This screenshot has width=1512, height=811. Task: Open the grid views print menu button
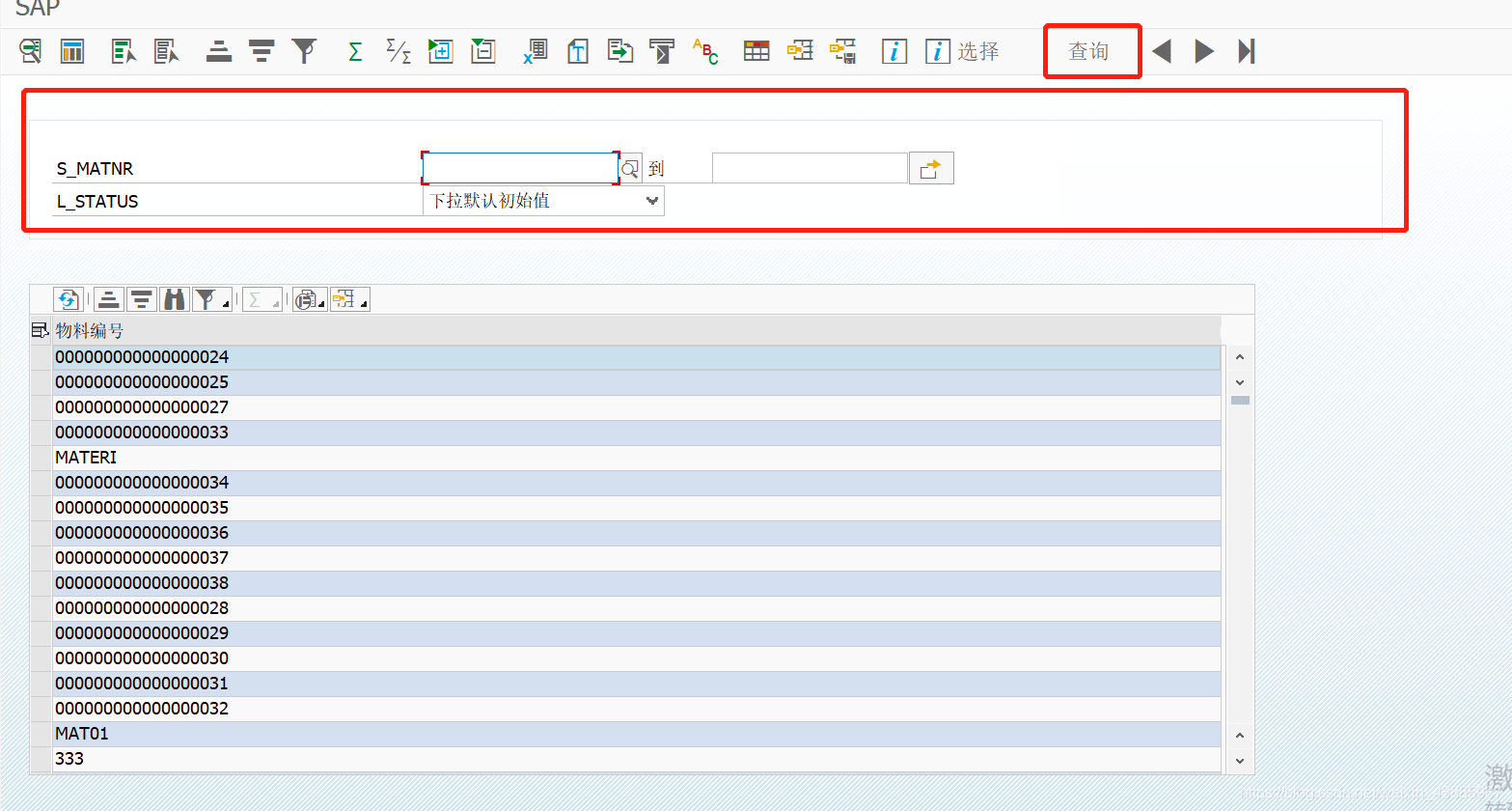(x=311, y=299)
